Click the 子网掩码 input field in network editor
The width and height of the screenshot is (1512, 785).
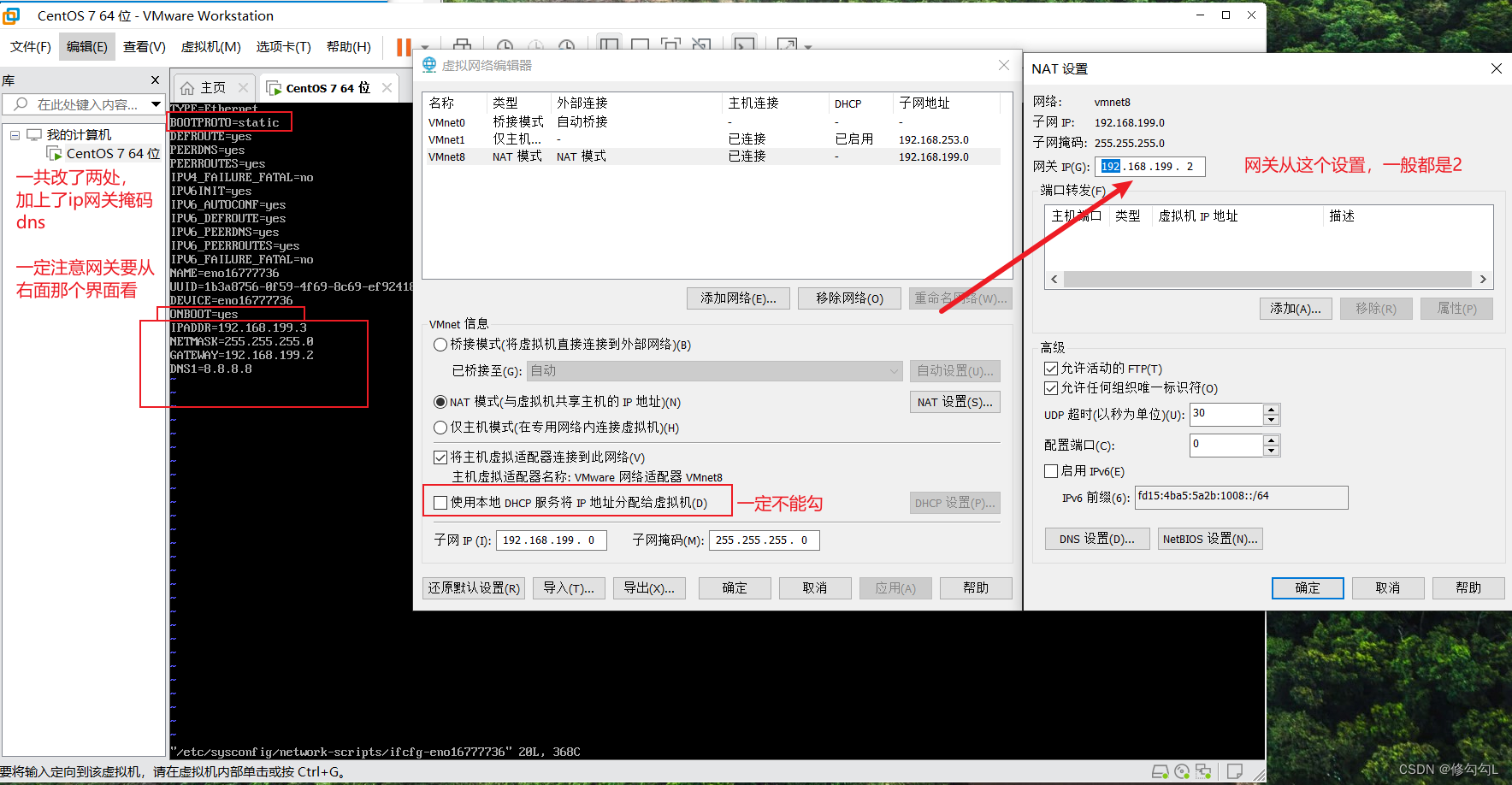click(764, 540)
